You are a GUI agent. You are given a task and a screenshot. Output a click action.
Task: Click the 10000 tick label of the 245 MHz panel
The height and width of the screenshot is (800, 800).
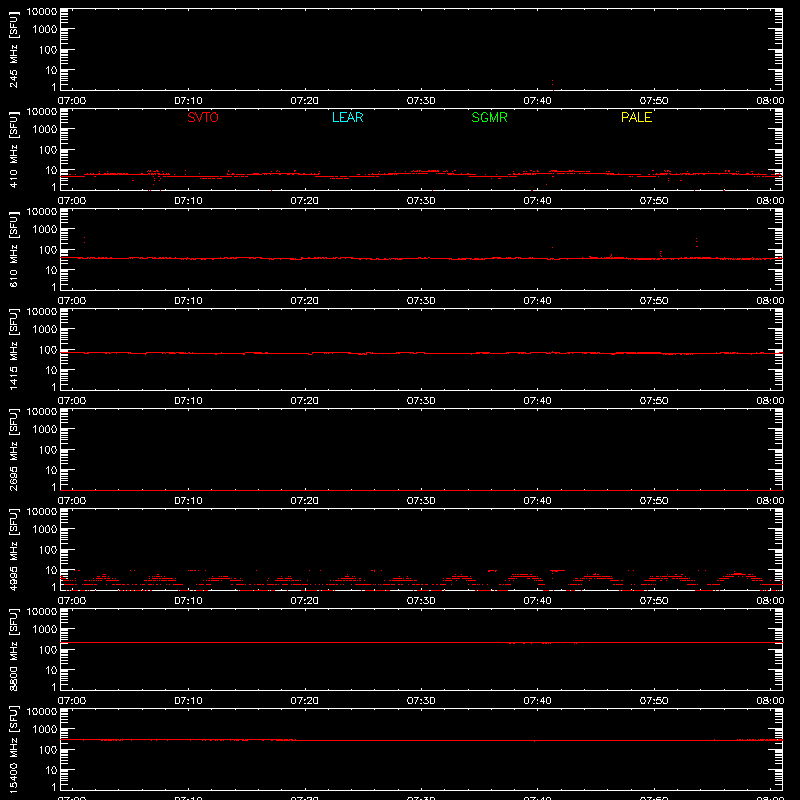click(x=42, y=12)
